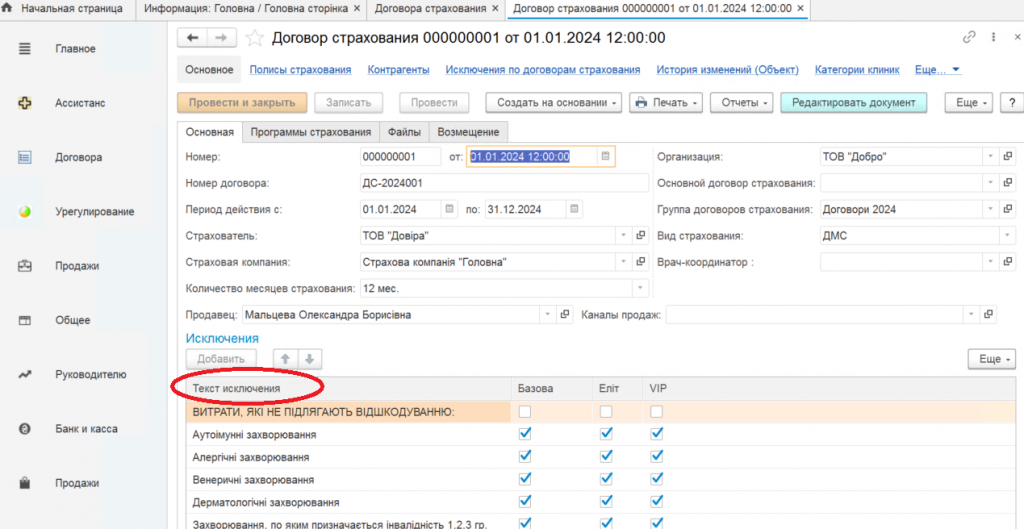Mark the document as favorite with star icon
The image size is (1024, 529).
pos(255,38)
